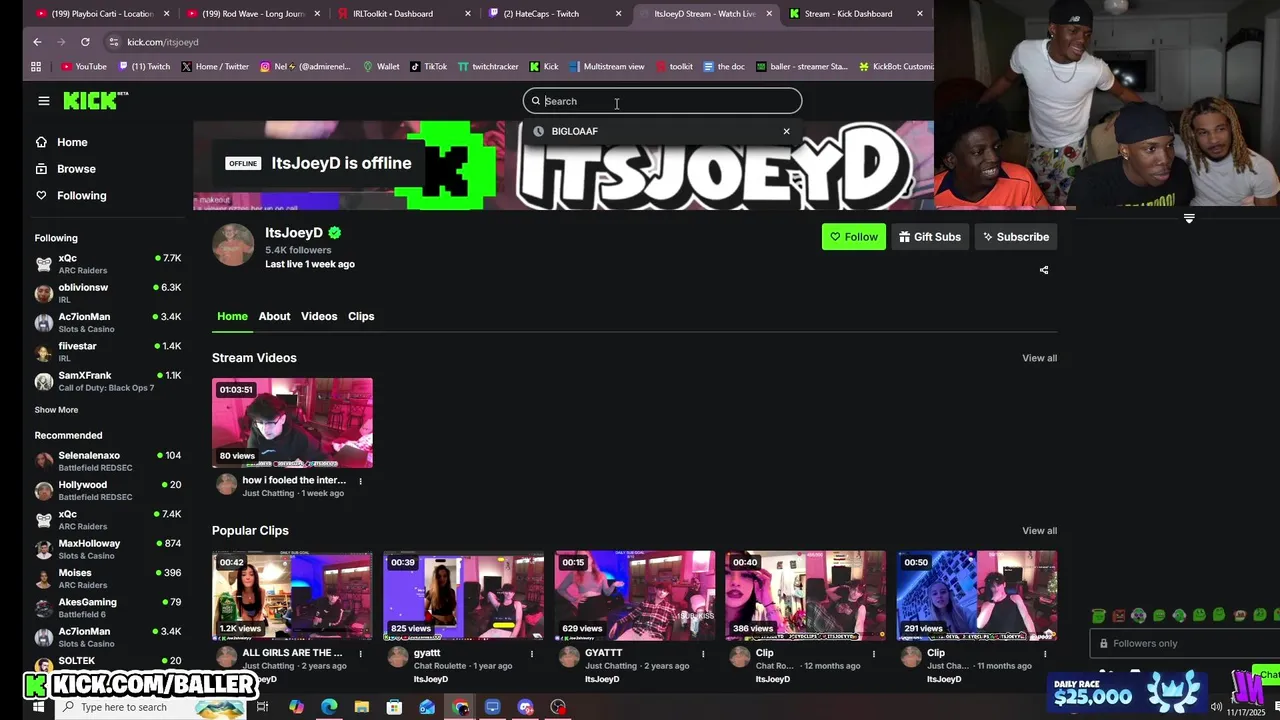The height and width of the screenshot is (720, 1280).
Task: Open Google Chrome from taskbar
Action: click(460, 707)
